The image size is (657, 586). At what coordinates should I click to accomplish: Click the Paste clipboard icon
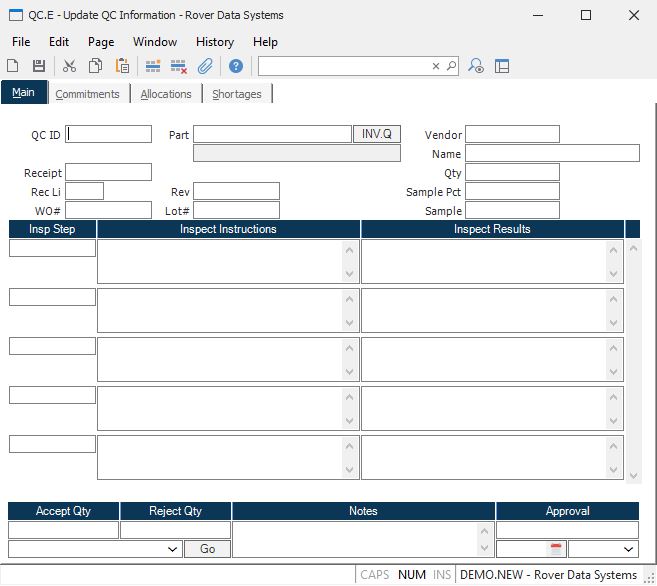pos(122,66)
